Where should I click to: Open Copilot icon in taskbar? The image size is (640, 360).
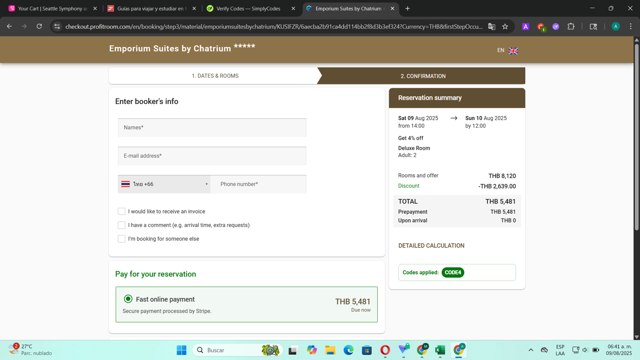pyautogui.click(x=312, y=350)
